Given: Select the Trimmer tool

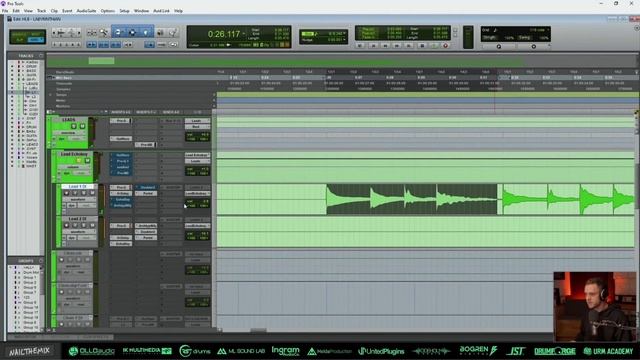Looking at the screenshot, I should (x=118, y=32).
